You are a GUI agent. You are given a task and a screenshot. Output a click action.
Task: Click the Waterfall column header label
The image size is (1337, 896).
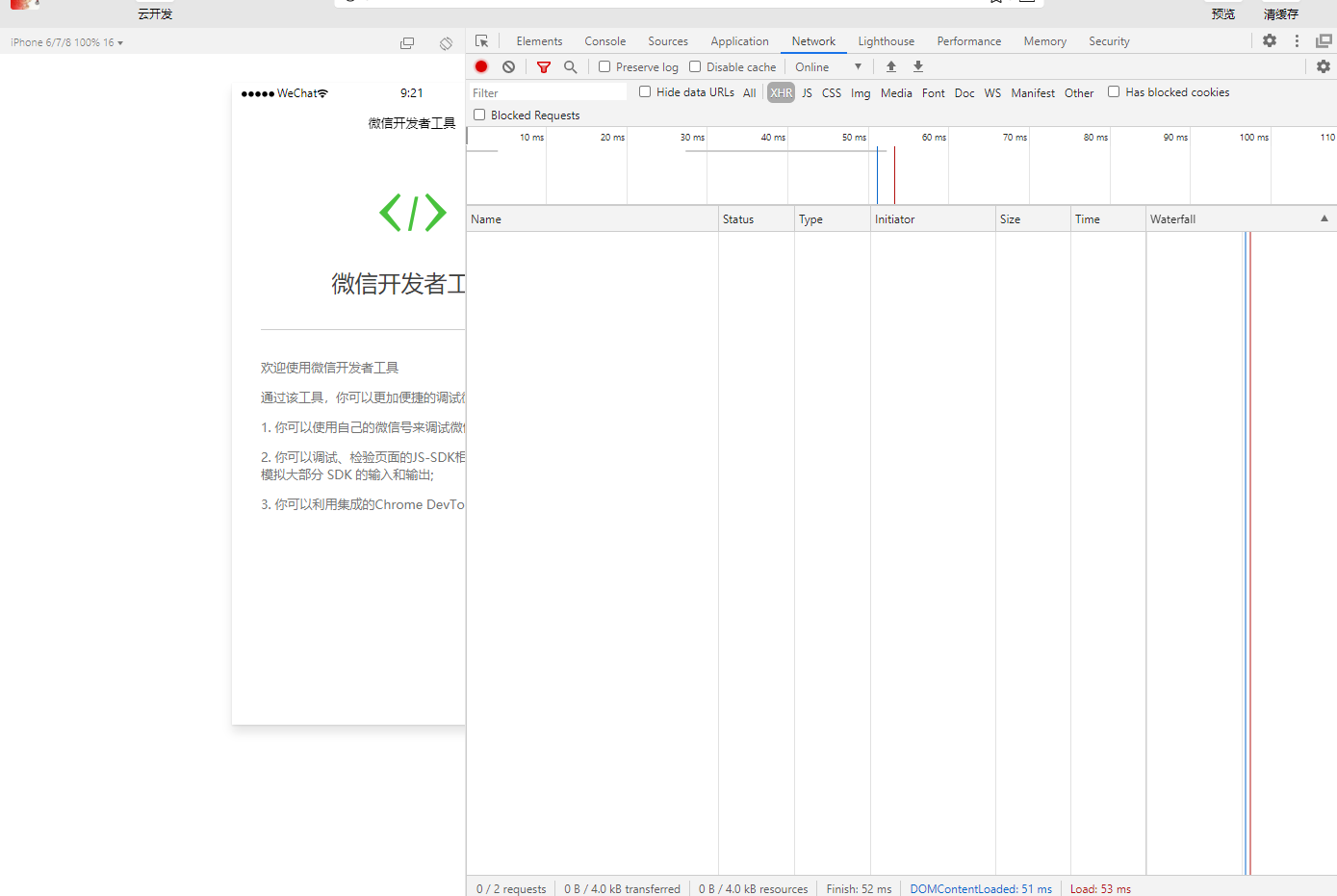click(1172, 218)
